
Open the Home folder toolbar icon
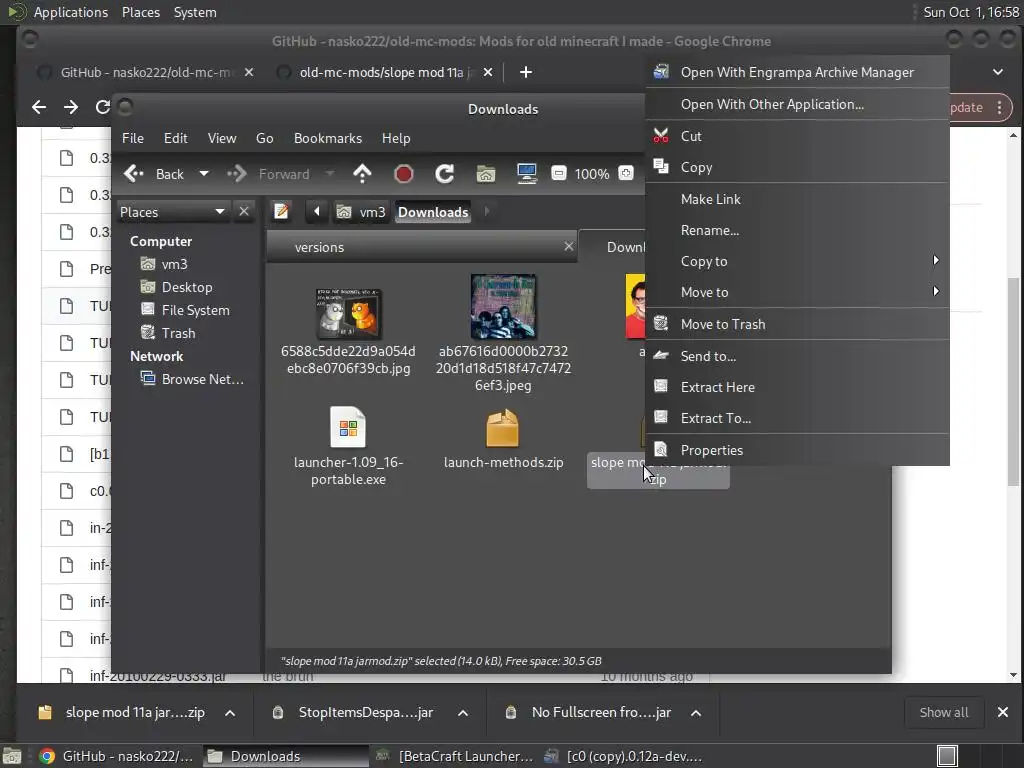pyautogui.click(x=486, y=174)
